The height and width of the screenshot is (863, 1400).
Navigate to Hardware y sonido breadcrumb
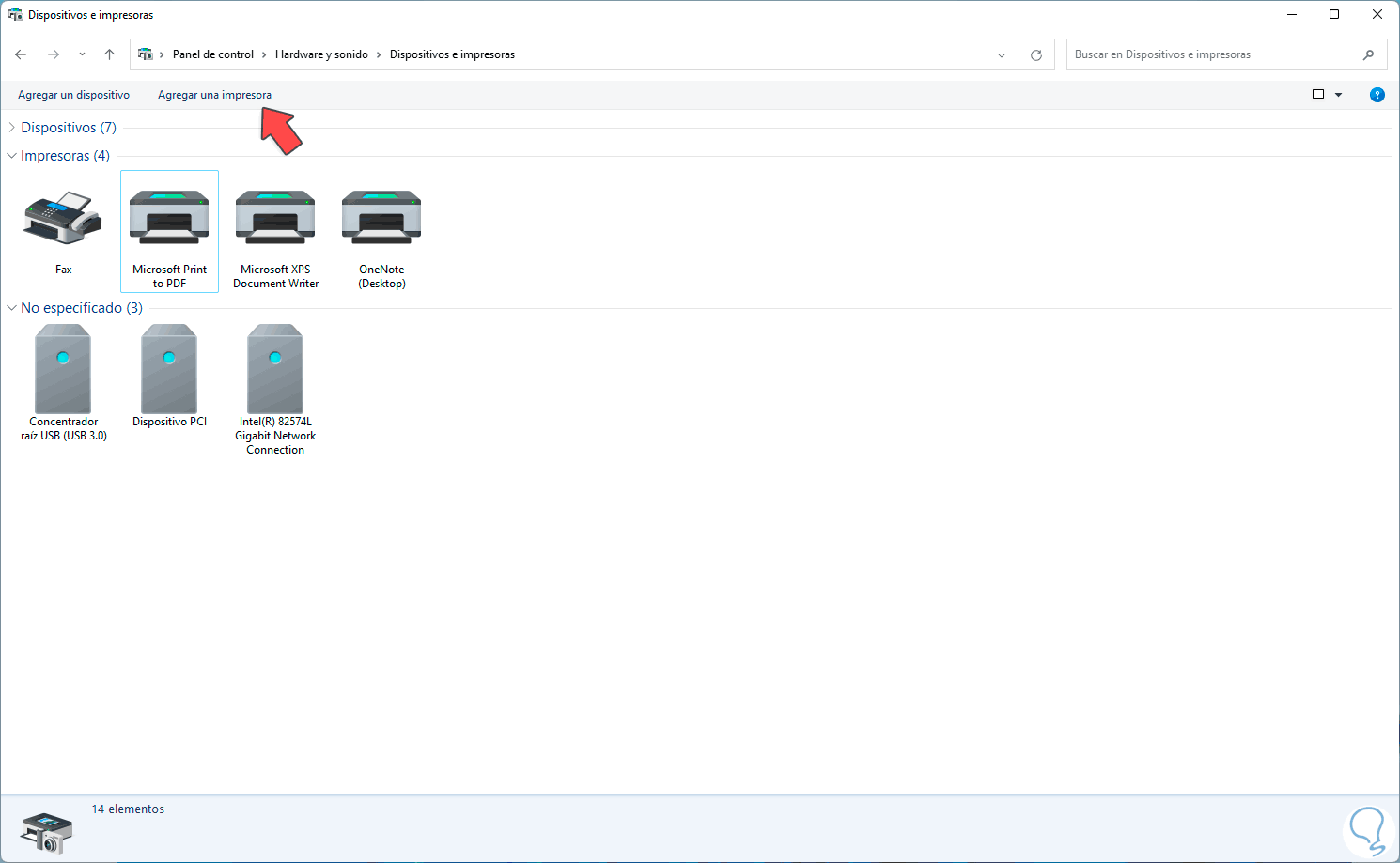pos(321,54)
